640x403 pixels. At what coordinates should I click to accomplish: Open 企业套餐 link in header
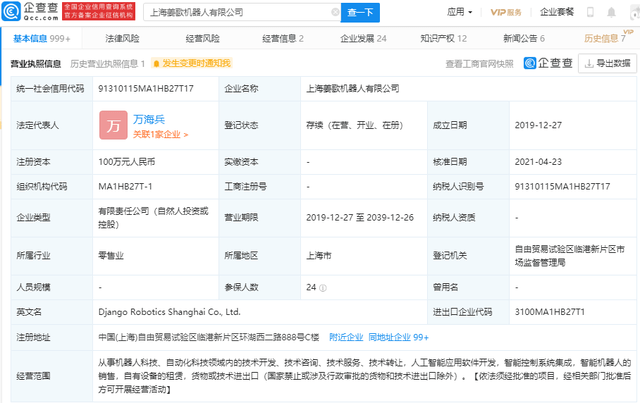pos(557,12)
